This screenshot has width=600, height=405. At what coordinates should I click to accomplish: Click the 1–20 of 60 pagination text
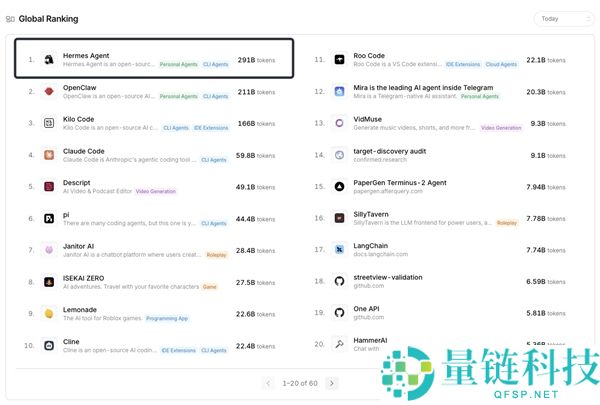coord(300,383)
